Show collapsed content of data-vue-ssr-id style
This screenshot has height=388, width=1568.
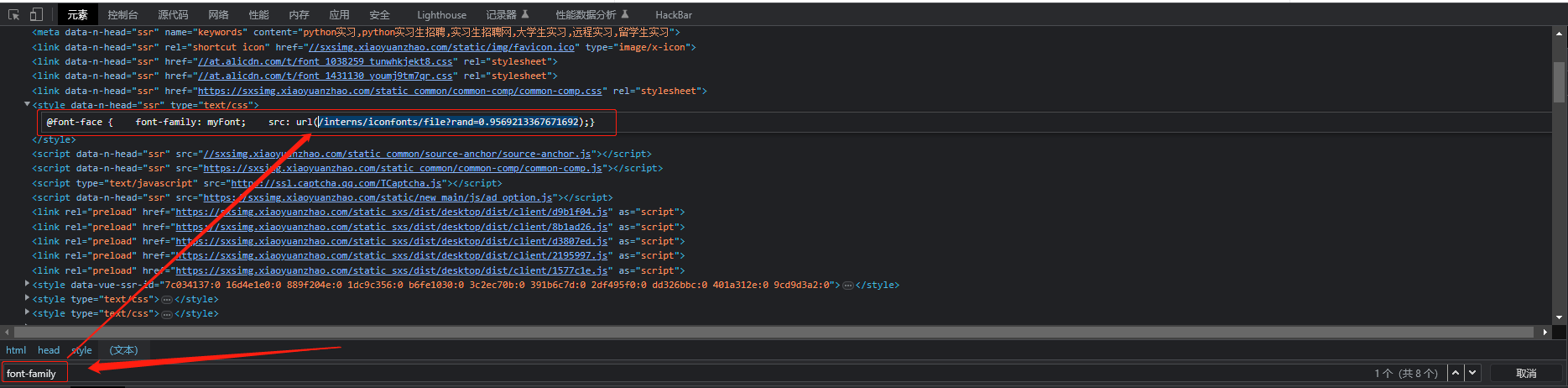pos(848,286)
